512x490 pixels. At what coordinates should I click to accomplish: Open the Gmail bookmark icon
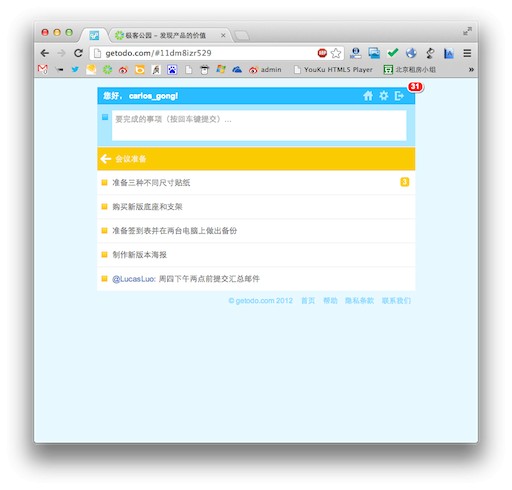point(43,69)
